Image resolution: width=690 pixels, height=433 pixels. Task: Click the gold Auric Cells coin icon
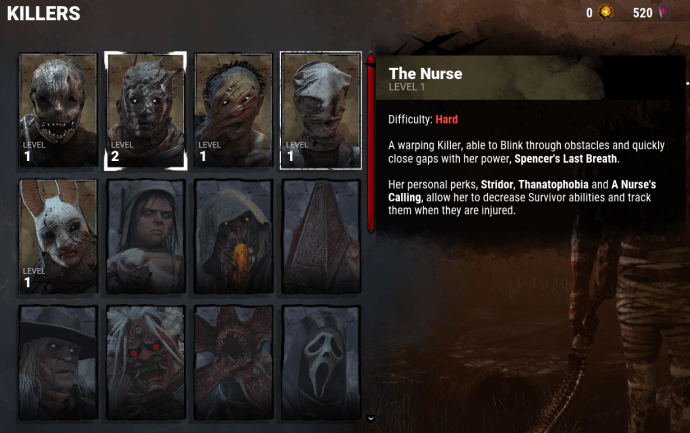(606, 12)
